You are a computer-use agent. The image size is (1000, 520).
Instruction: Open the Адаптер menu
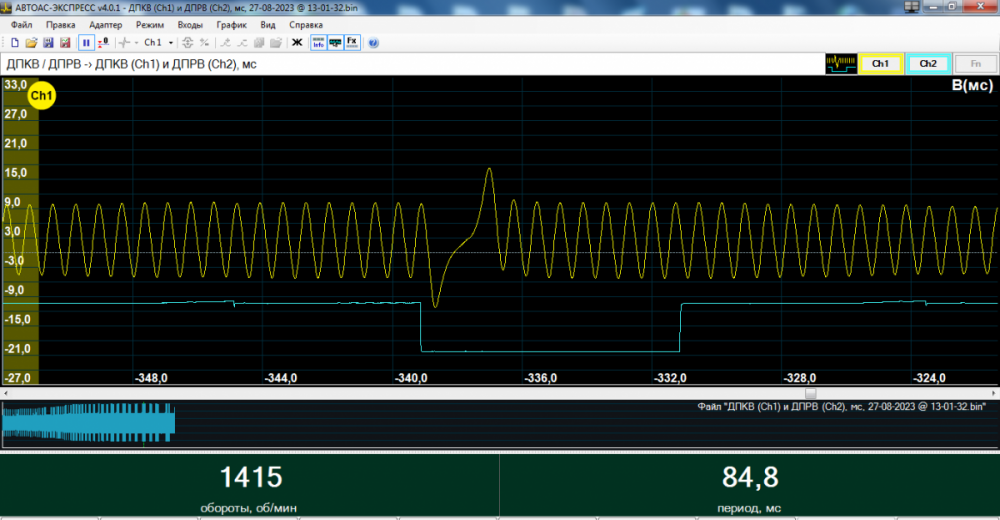click(106, 23)
